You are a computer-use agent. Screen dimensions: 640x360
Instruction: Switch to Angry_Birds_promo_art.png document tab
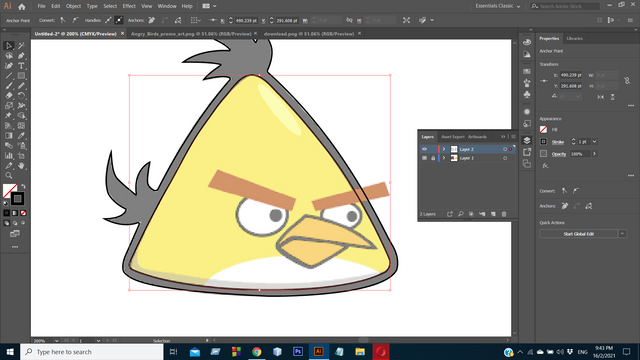coord(191,34)
